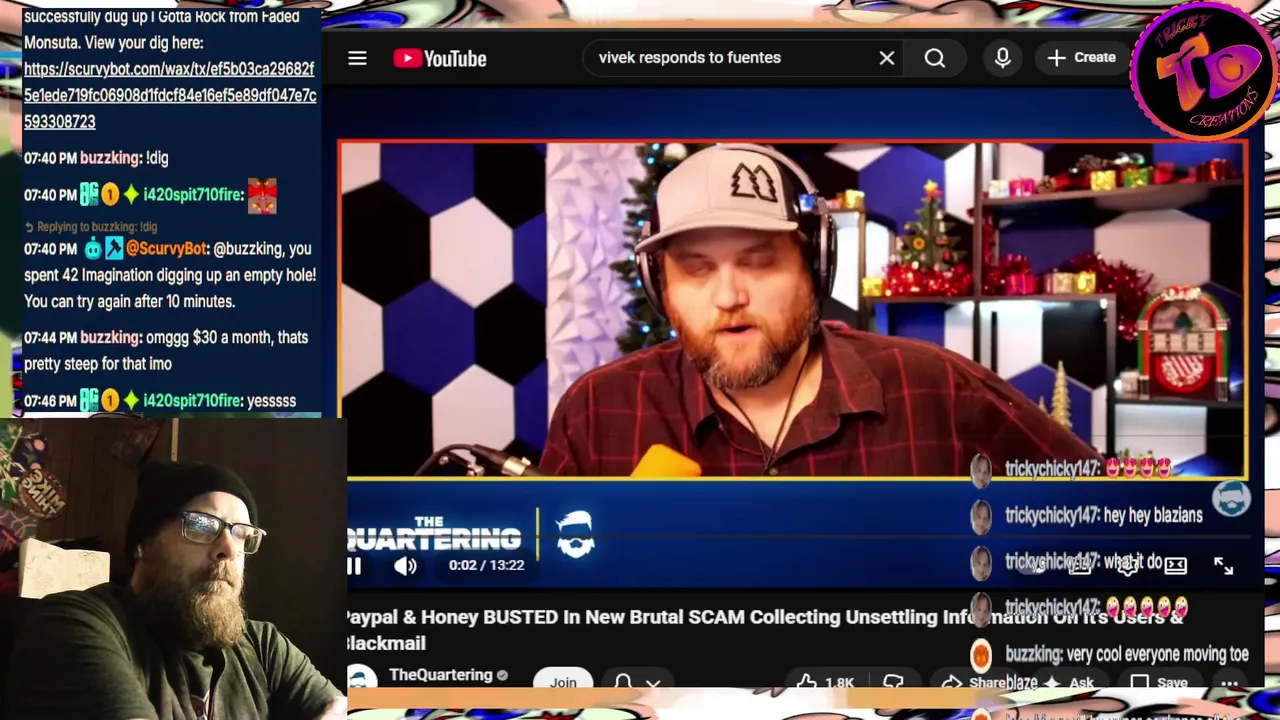This screenshot has width=1280, height=720.
Task: Open the three-dot more actions menu
Action: pos(1230,683)
